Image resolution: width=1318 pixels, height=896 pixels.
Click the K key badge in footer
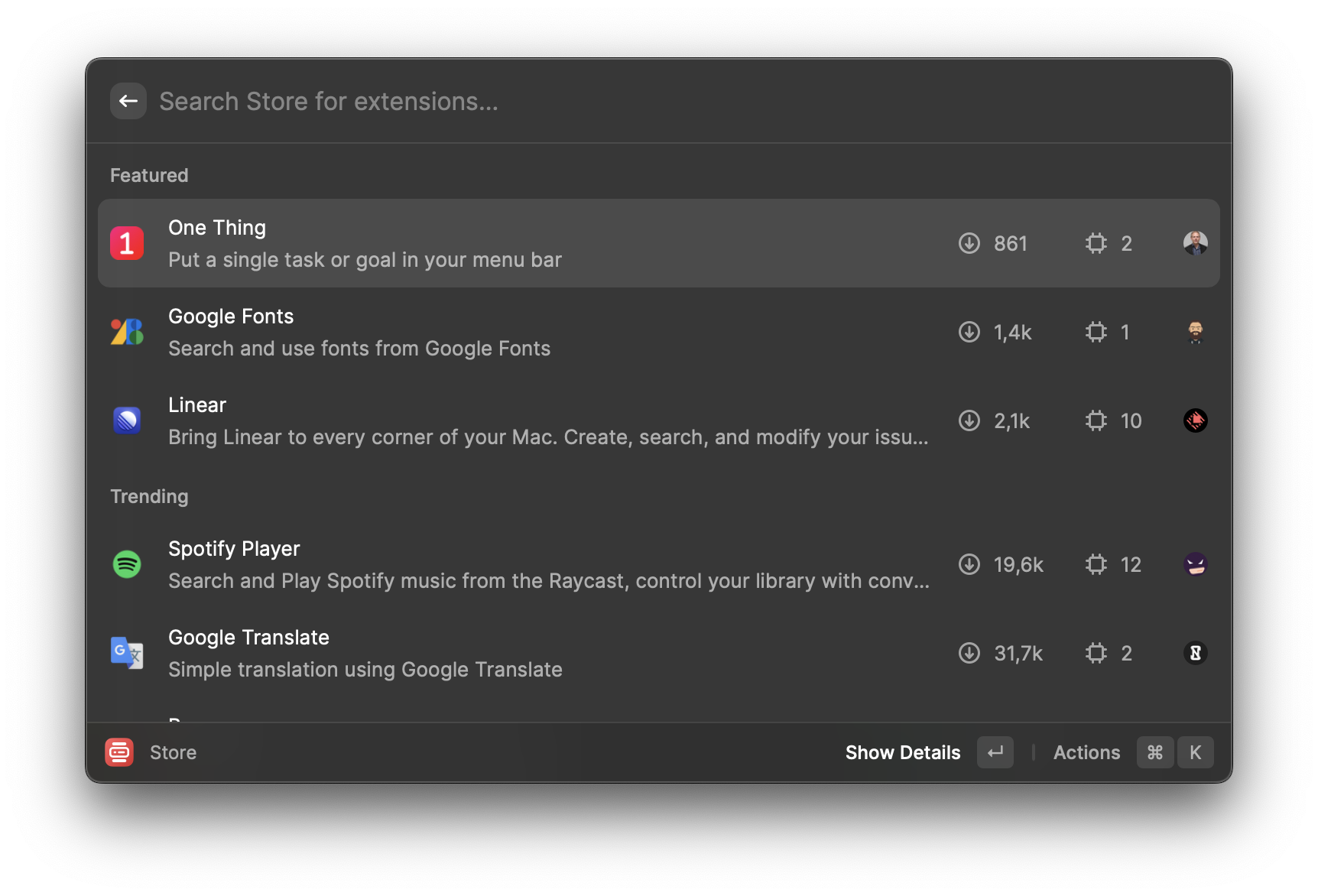point(1195,752)
